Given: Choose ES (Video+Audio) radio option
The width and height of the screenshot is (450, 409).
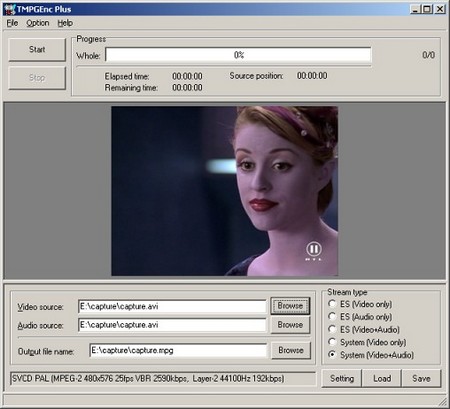Looking at the screenshot, I should coord(332,329).
